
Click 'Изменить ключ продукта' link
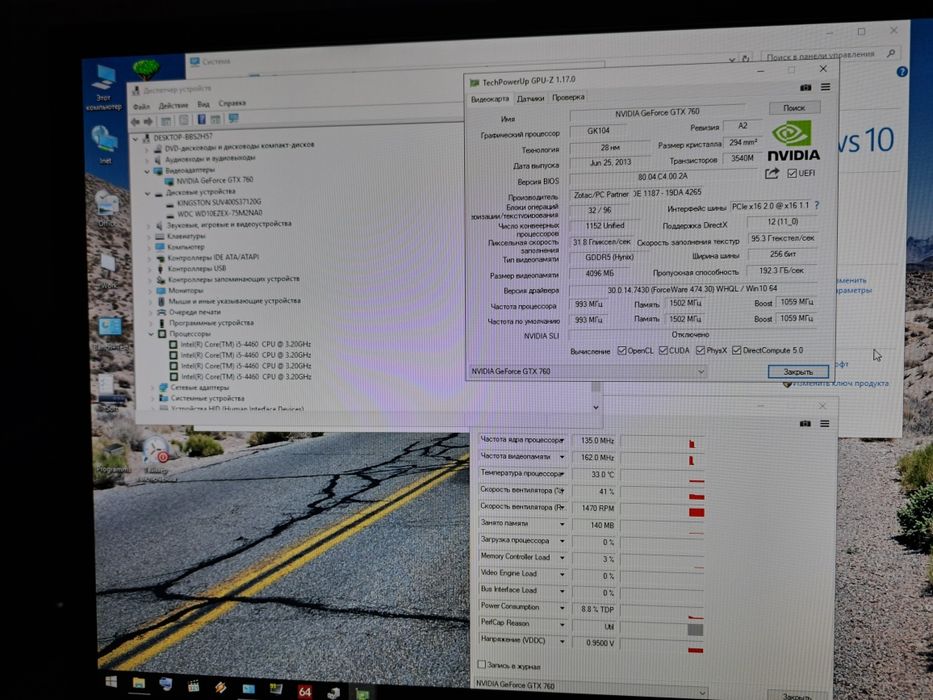click(841, 383)
